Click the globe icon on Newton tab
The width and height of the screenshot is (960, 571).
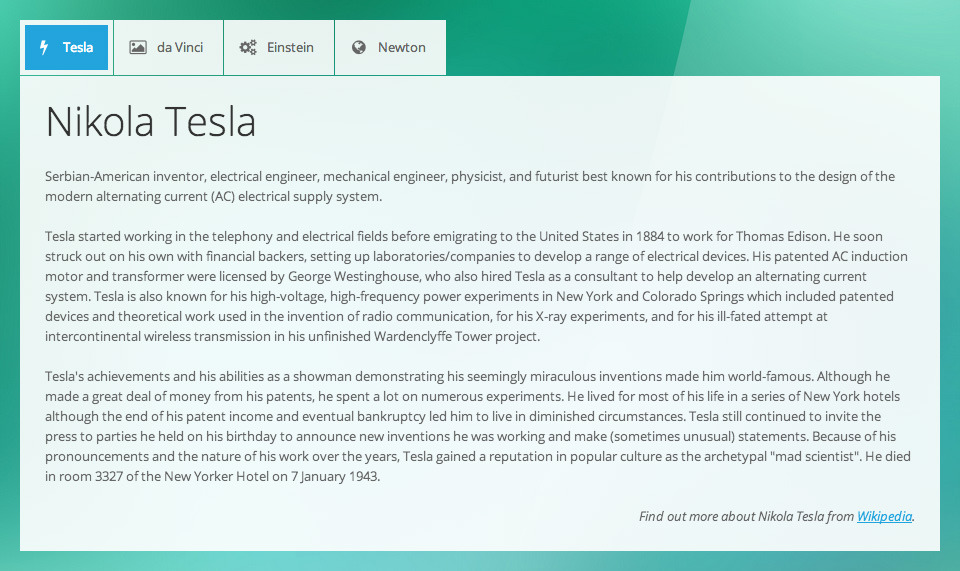pos(359,47)
